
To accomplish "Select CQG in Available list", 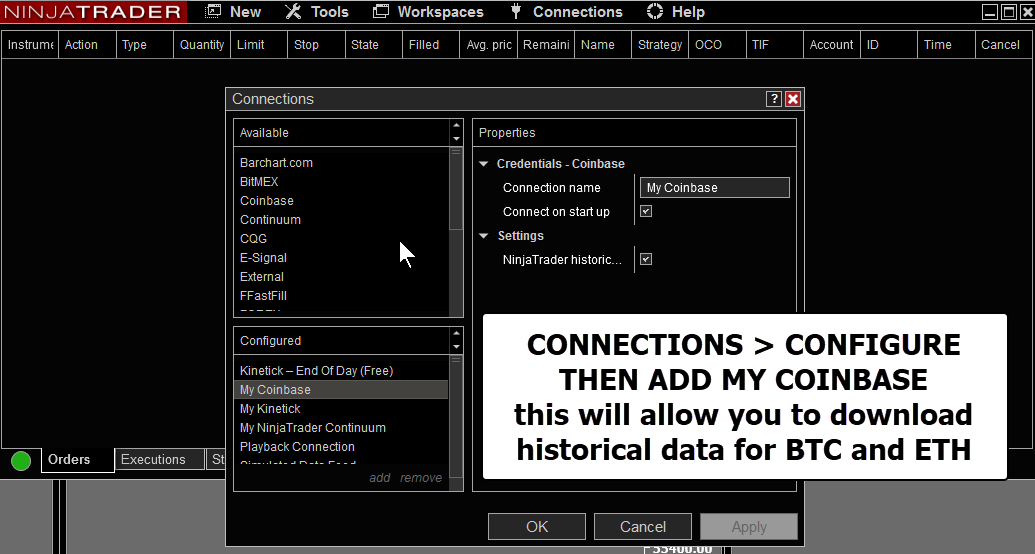I will pyautogui.click(x=253, y=239).
